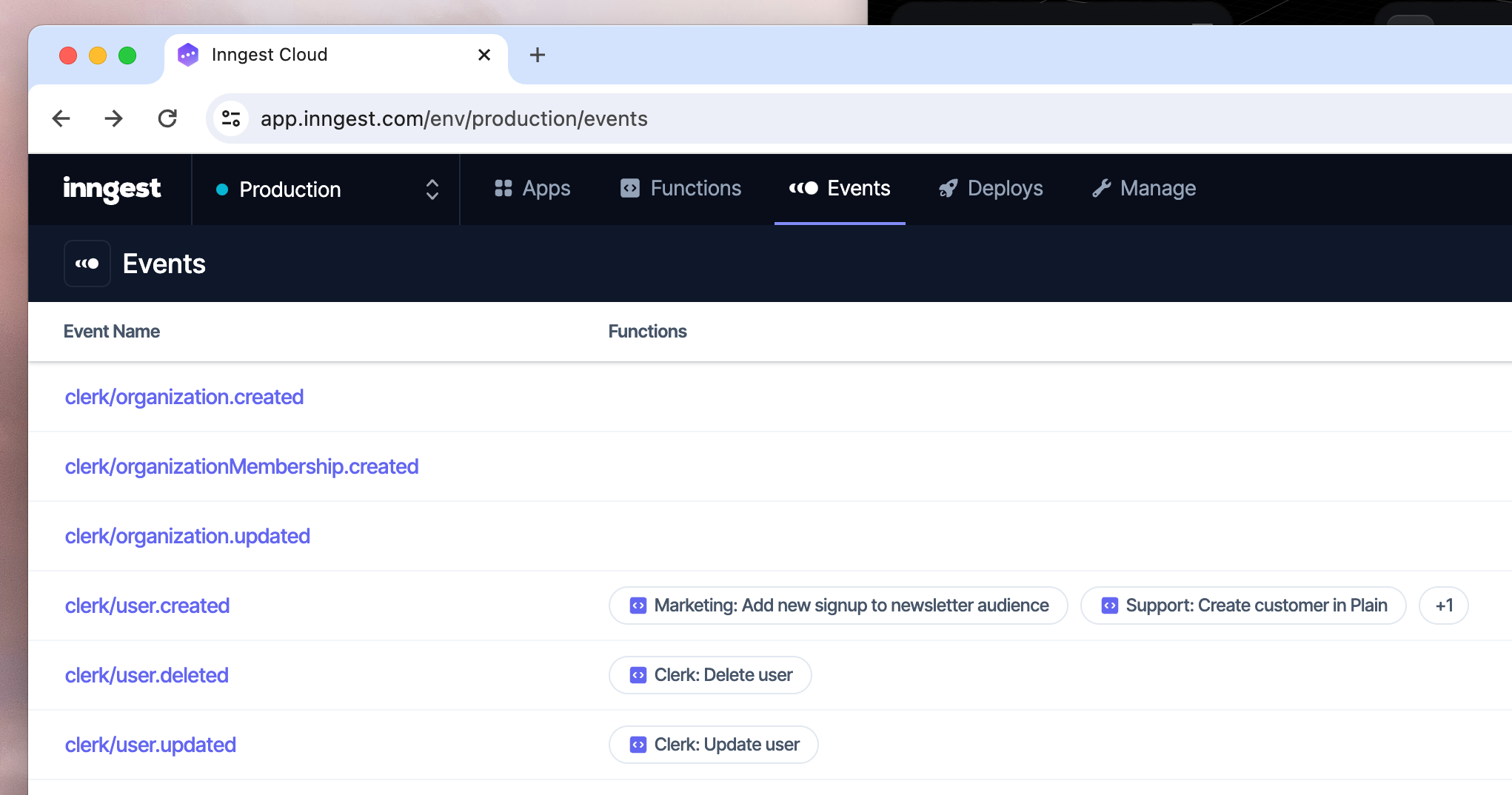Select the Functions code icon in navigation
This screenshot has height=795, width=1512.
click(x=630, y=188)
